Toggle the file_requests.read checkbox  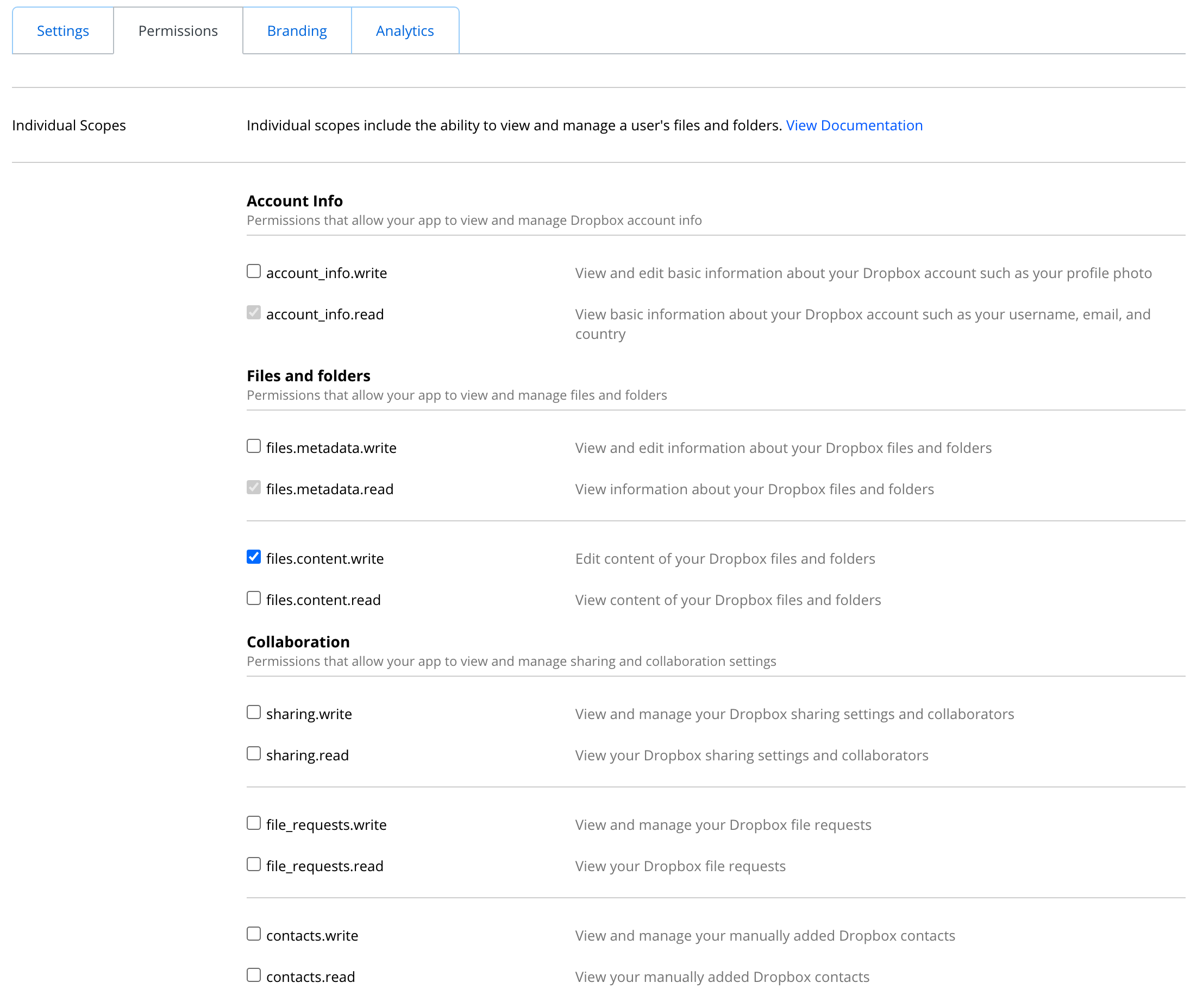click(254, 864)
